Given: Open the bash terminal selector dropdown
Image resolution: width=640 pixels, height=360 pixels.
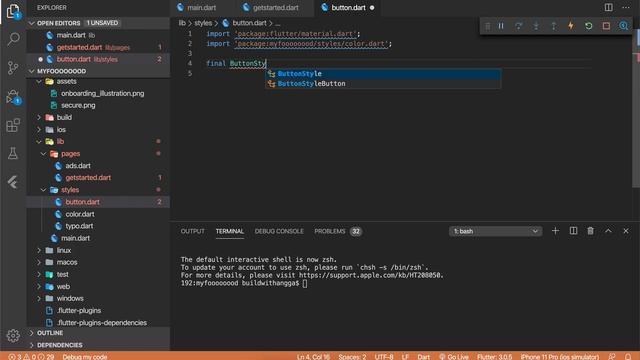Looking at the screenshot, I should pos(496,231).
